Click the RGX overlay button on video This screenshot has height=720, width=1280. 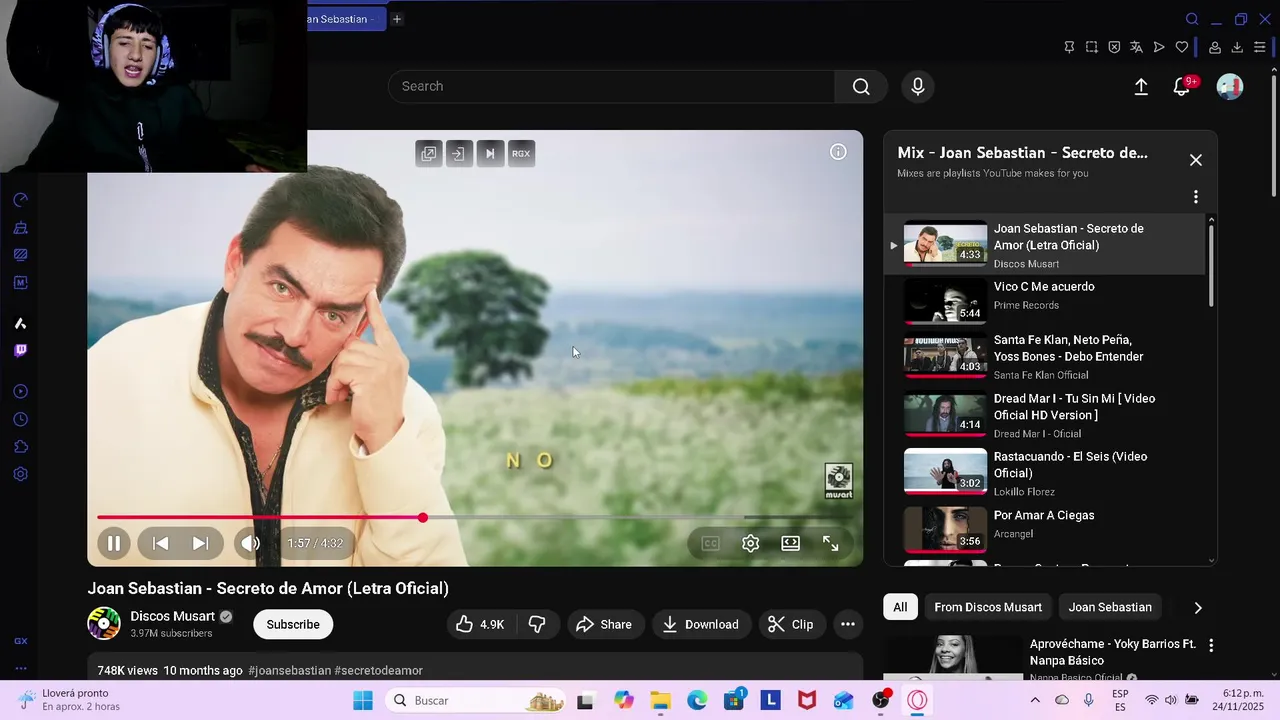[x=521, y=153]
